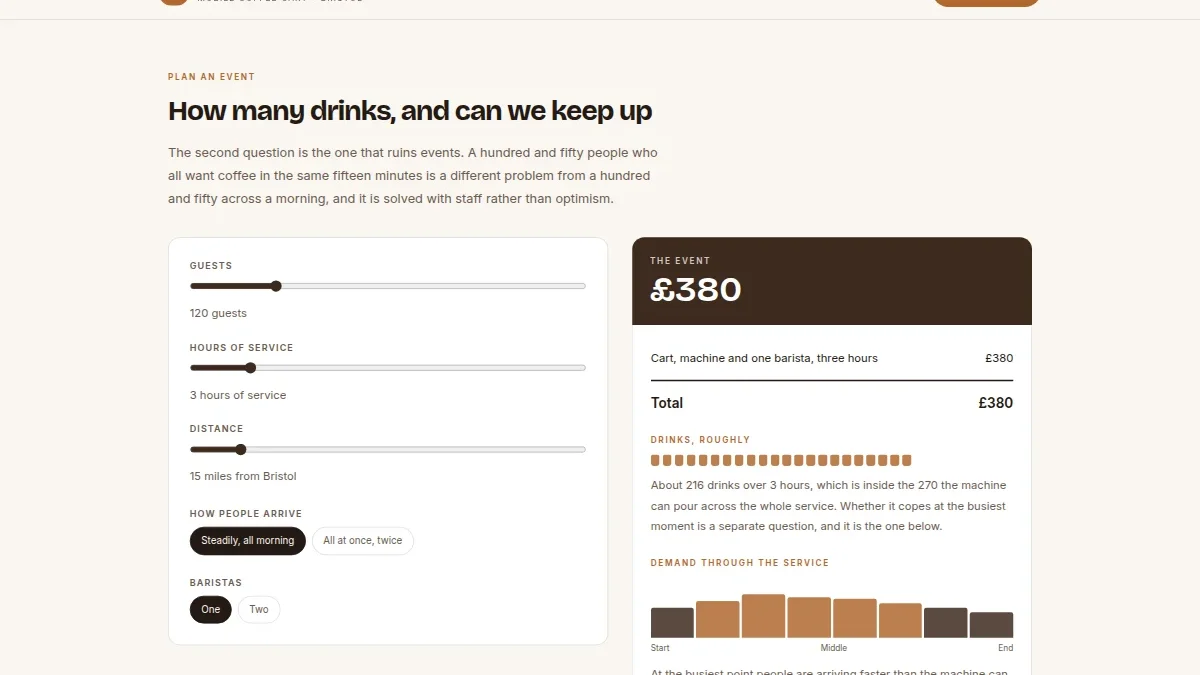The height and width of the screenshot is (675, 1200).
Task: Click the last drink marker in the row
Action: pos(907,461)
